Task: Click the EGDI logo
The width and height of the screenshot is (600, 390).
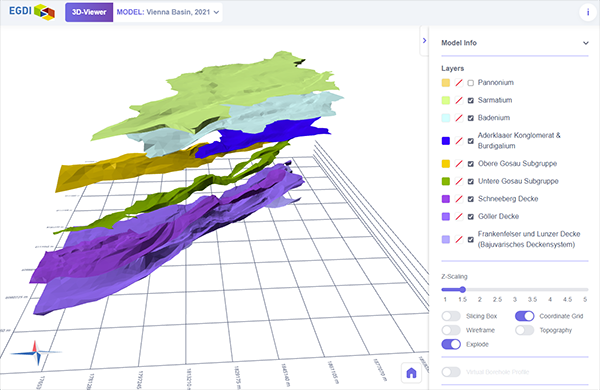Action: pos(32,12)
